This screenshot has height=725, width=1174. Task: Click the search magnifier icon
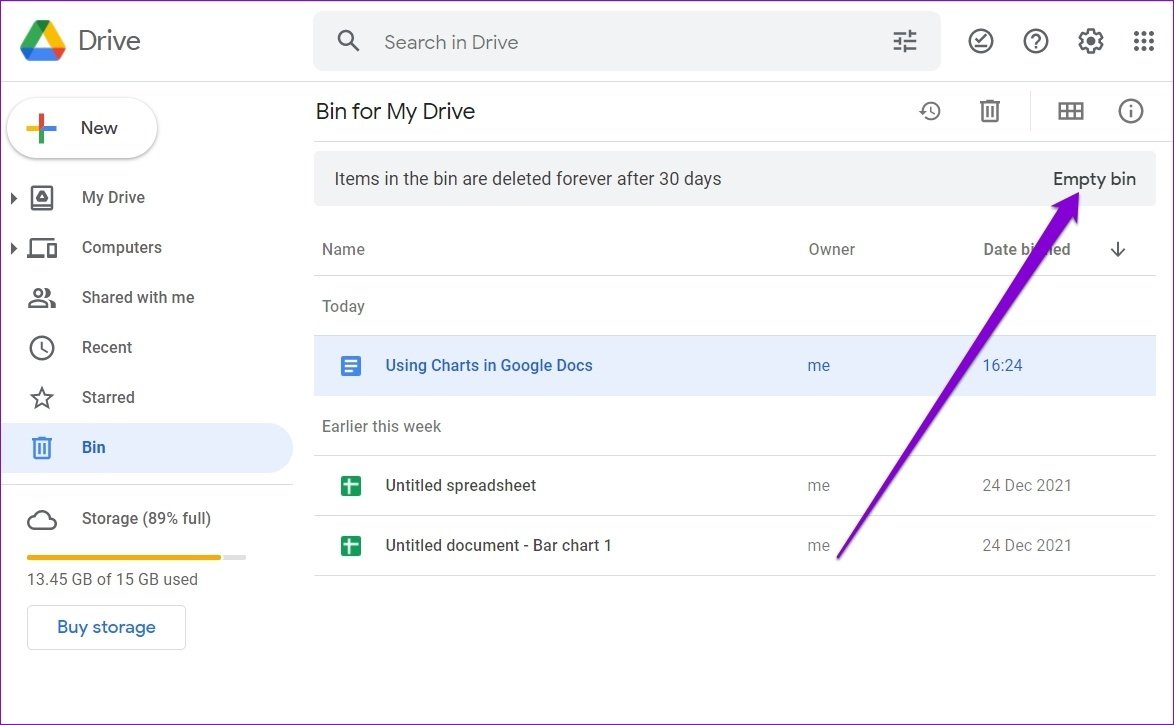tap(348, 40)
